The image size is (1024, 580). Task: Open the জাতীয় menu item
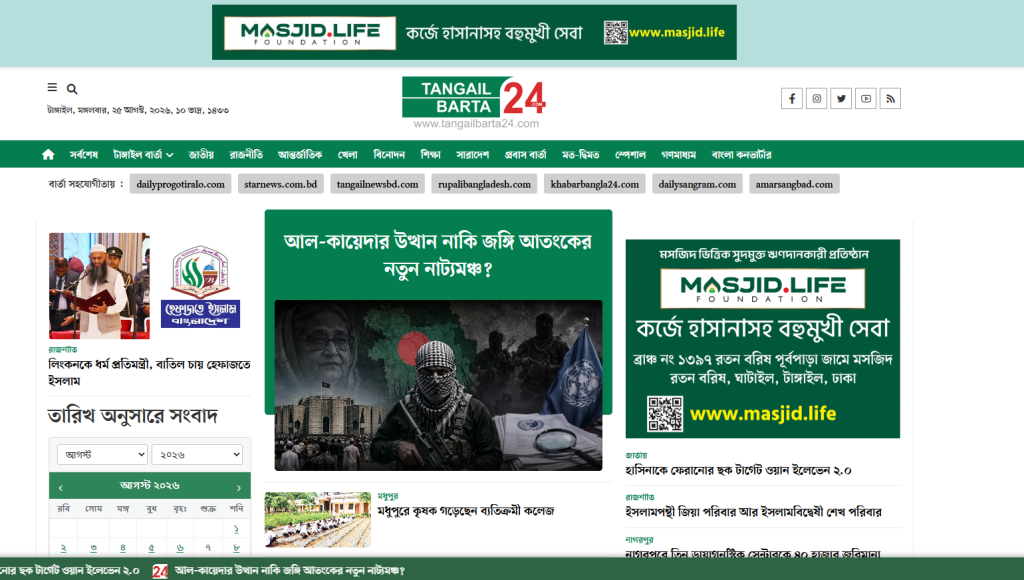[x=201, y=155]
